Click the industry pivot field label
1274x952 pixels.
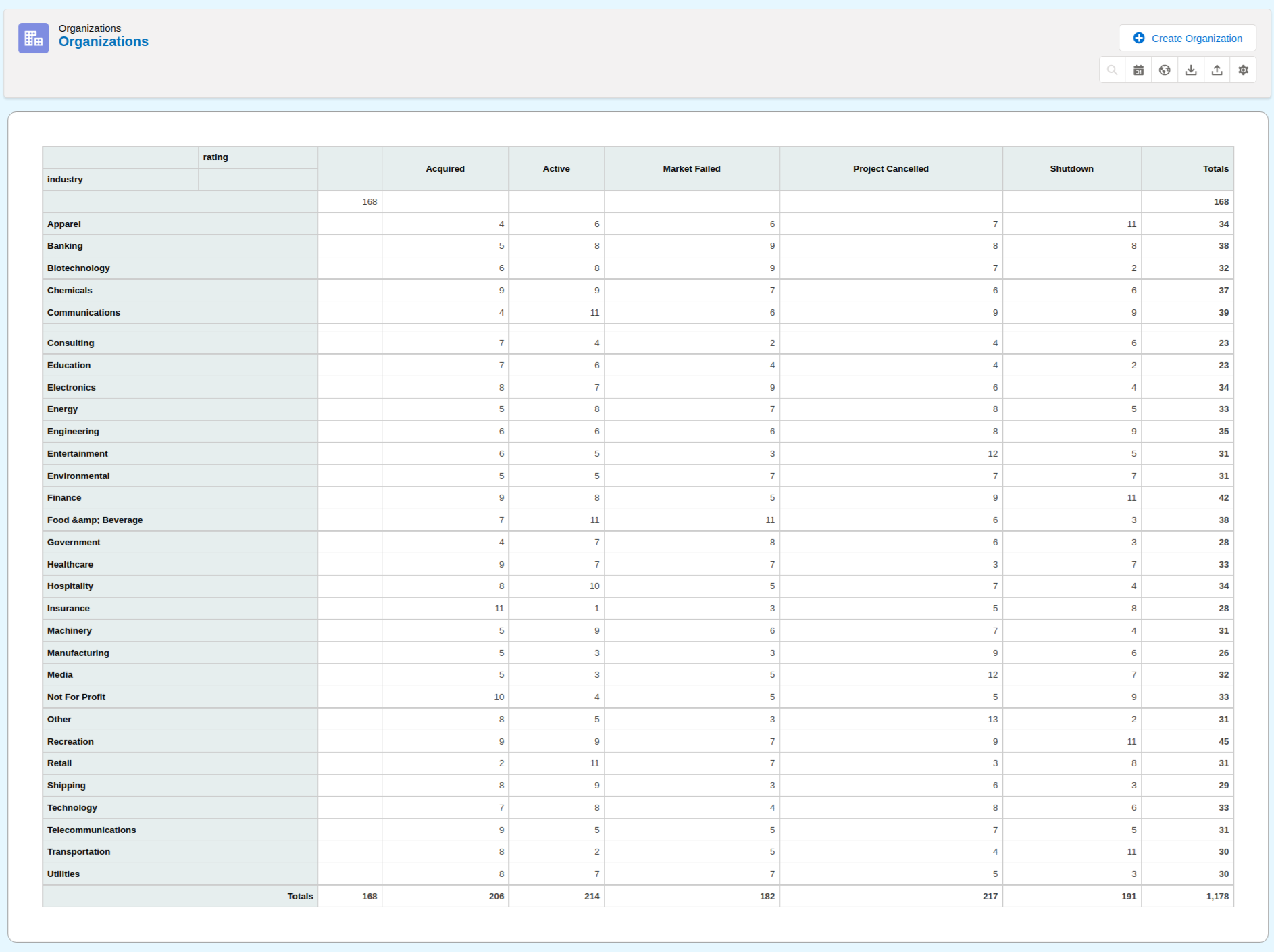tap(65, 180)
